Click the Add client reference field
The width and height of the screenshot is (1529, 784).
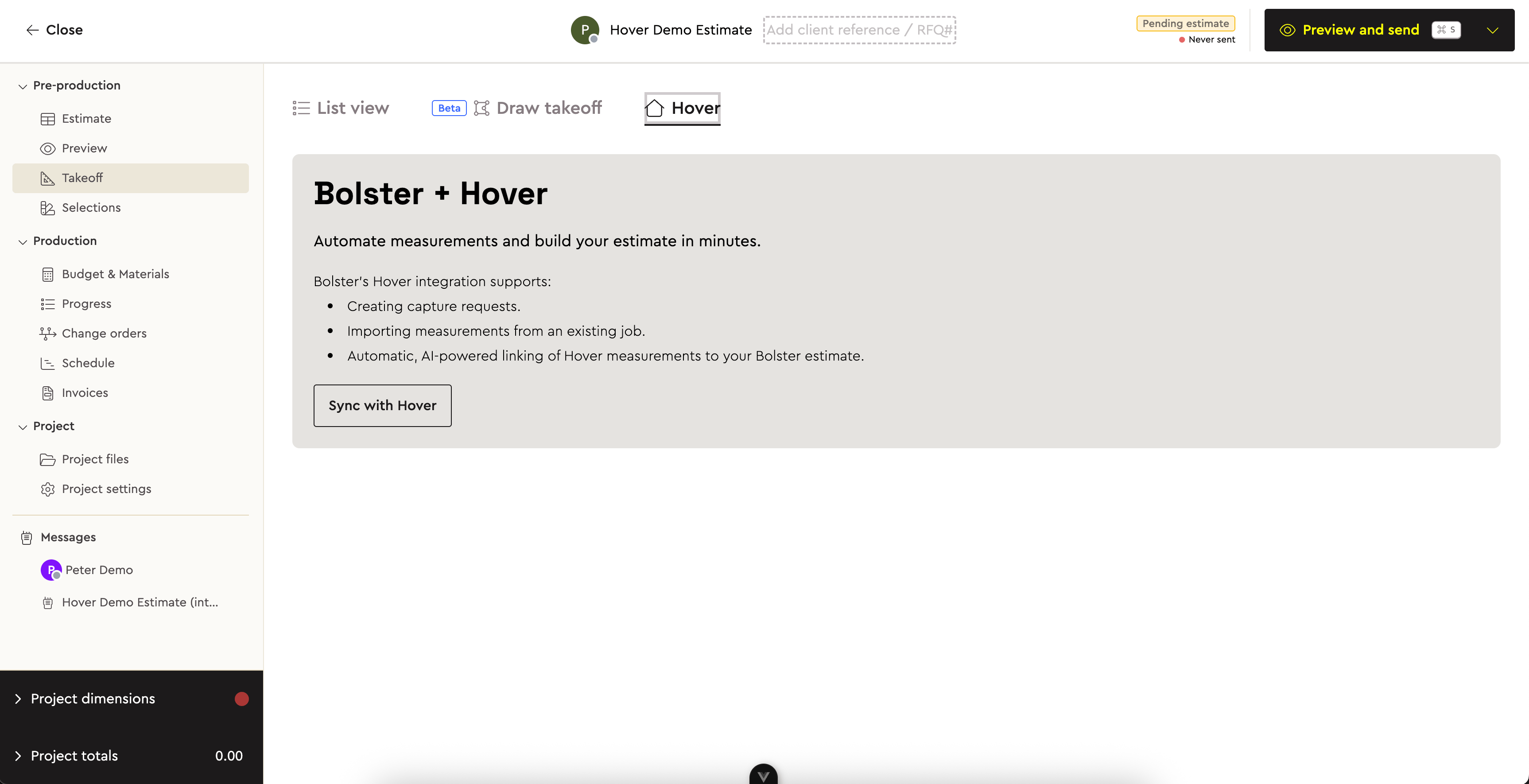tap(859, 30)
